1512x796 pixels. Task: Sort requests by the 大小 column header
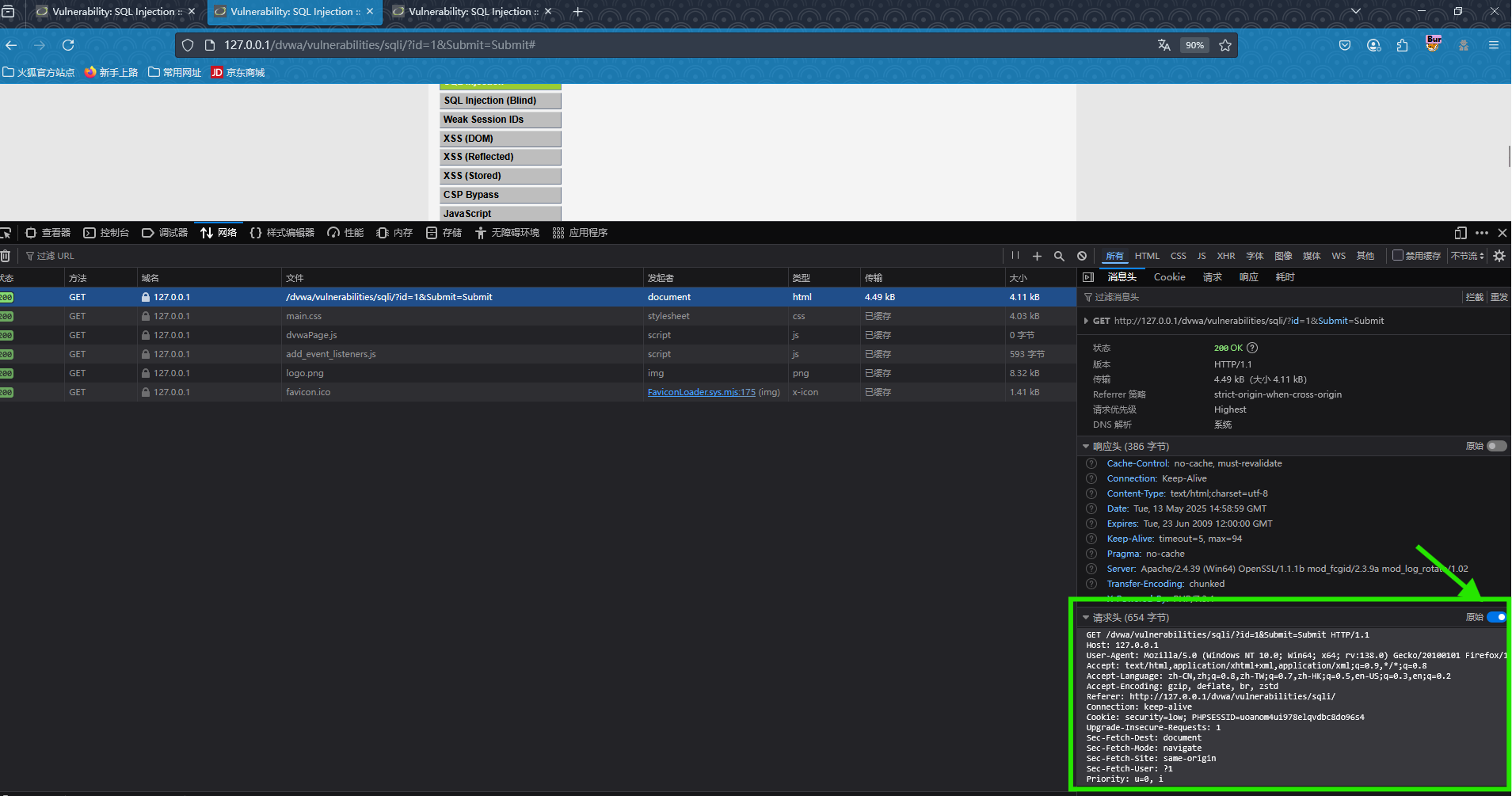pos(1040,278)
